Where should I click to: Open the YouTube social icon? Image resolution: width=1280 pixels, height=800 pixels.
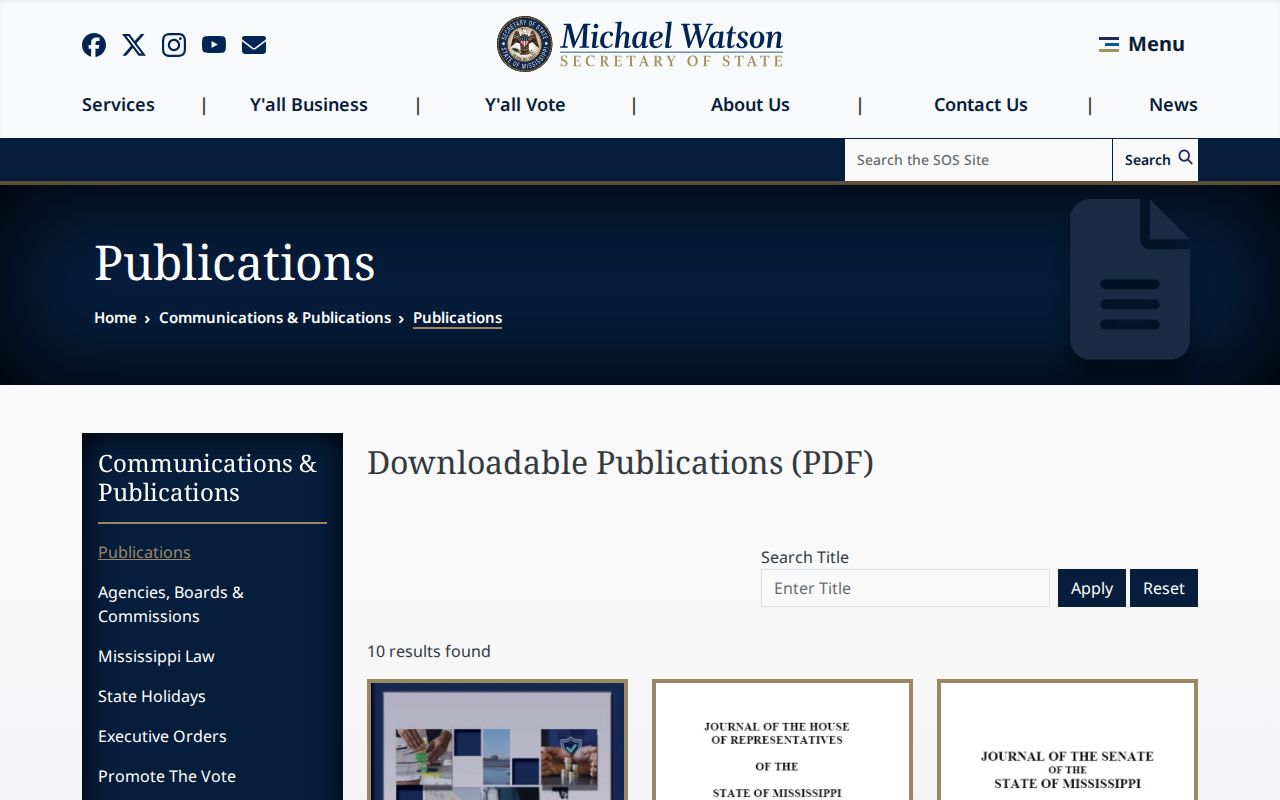point(214,45)
